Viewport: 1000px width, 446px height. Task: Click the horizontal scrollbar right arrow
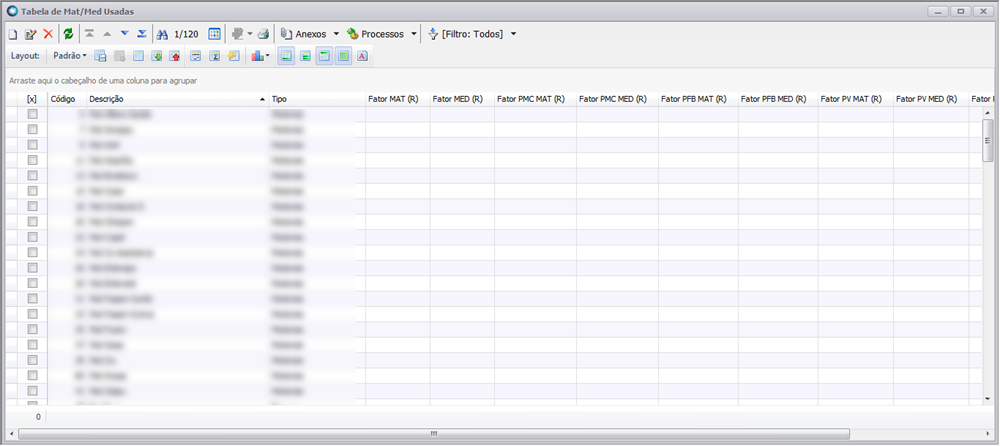point(987,433)
